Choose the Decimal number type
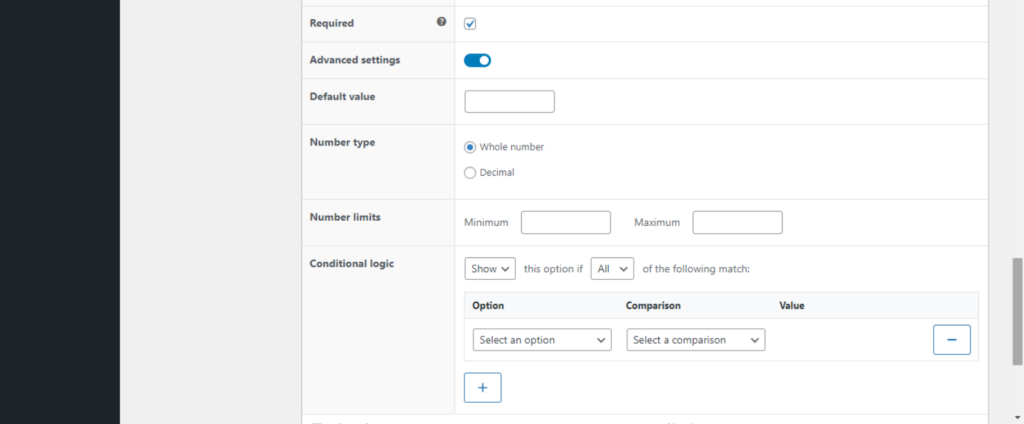This screenshot has height=424, width=1024. click(x=470, y=172)
